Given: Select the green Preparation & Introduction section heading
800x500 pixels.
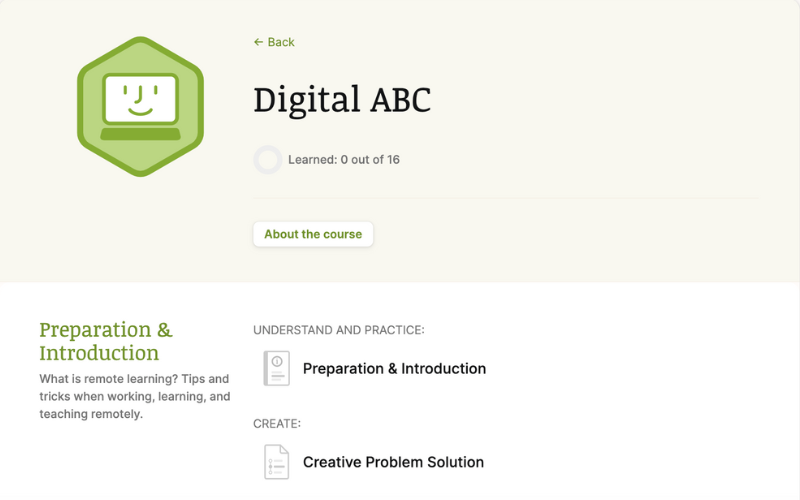Looking at the screenshot, I should 106,341.
